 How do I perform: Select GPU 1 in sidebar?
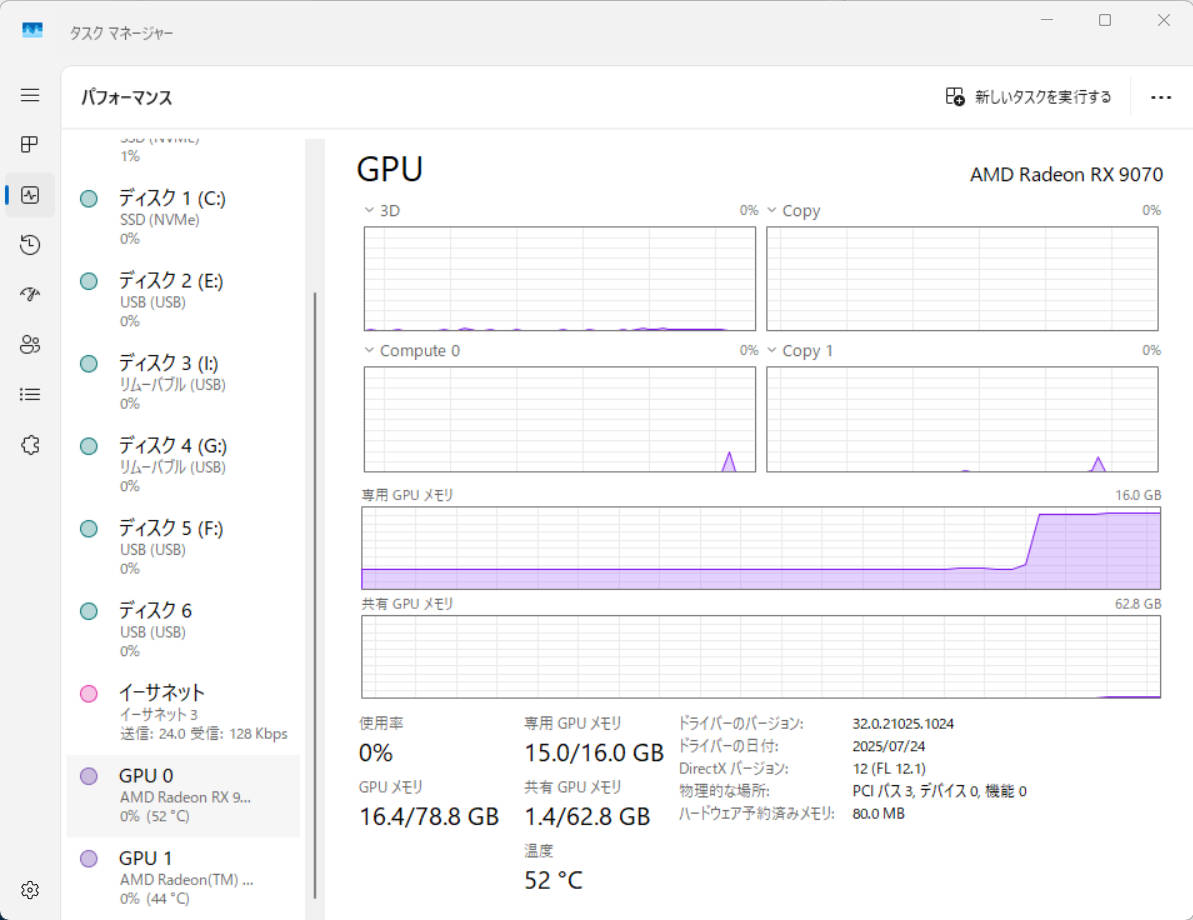(x=183, y=877)
